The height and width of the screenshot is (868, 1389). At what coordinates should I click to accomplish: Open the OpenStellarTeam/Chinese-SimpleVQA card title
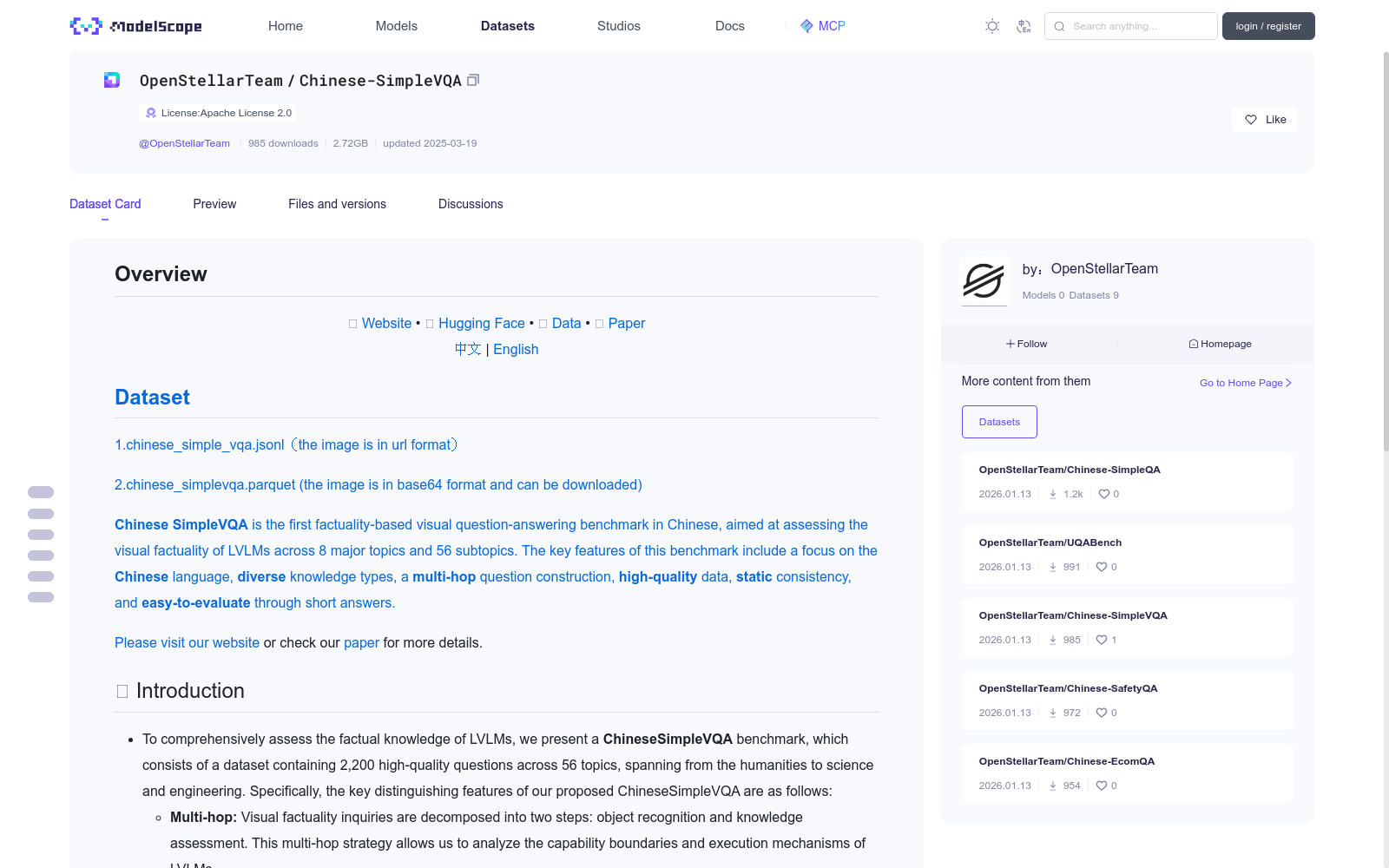point(1073,615)
